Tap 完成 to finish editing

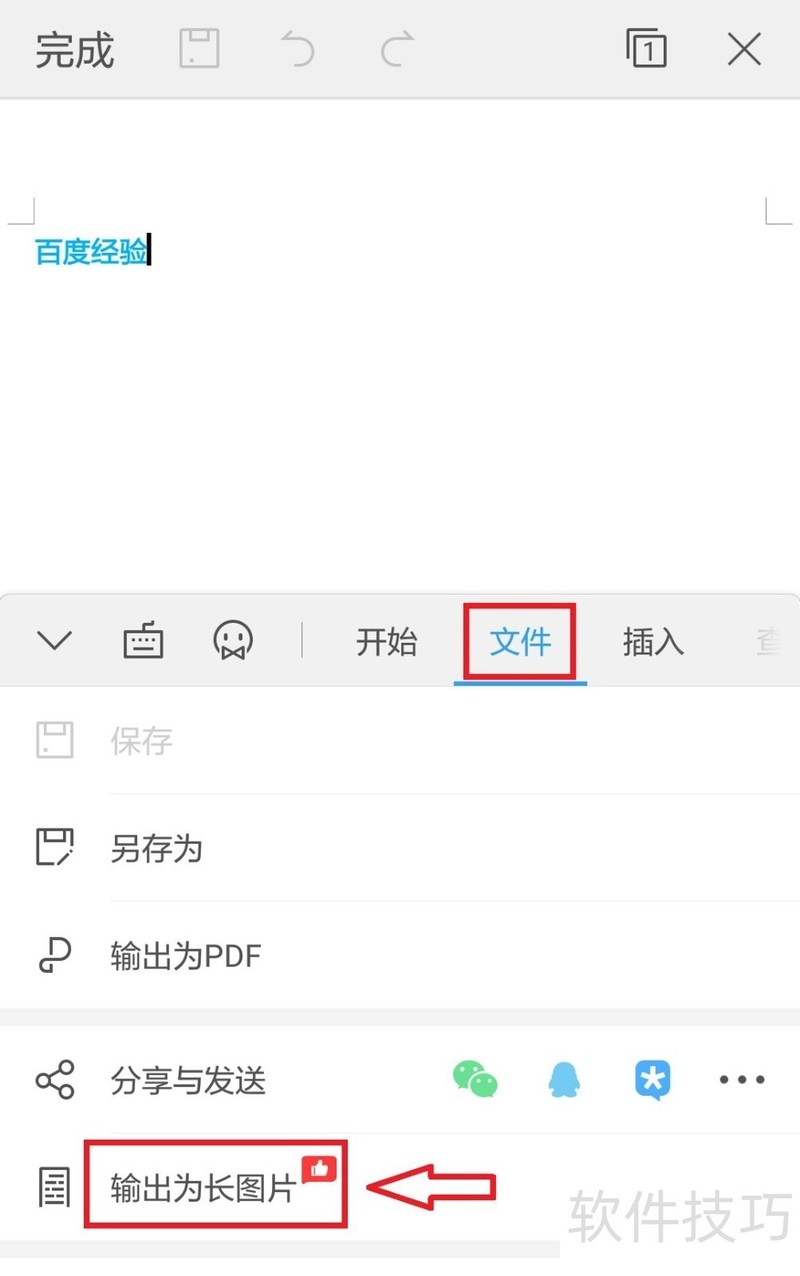point(75,50)
